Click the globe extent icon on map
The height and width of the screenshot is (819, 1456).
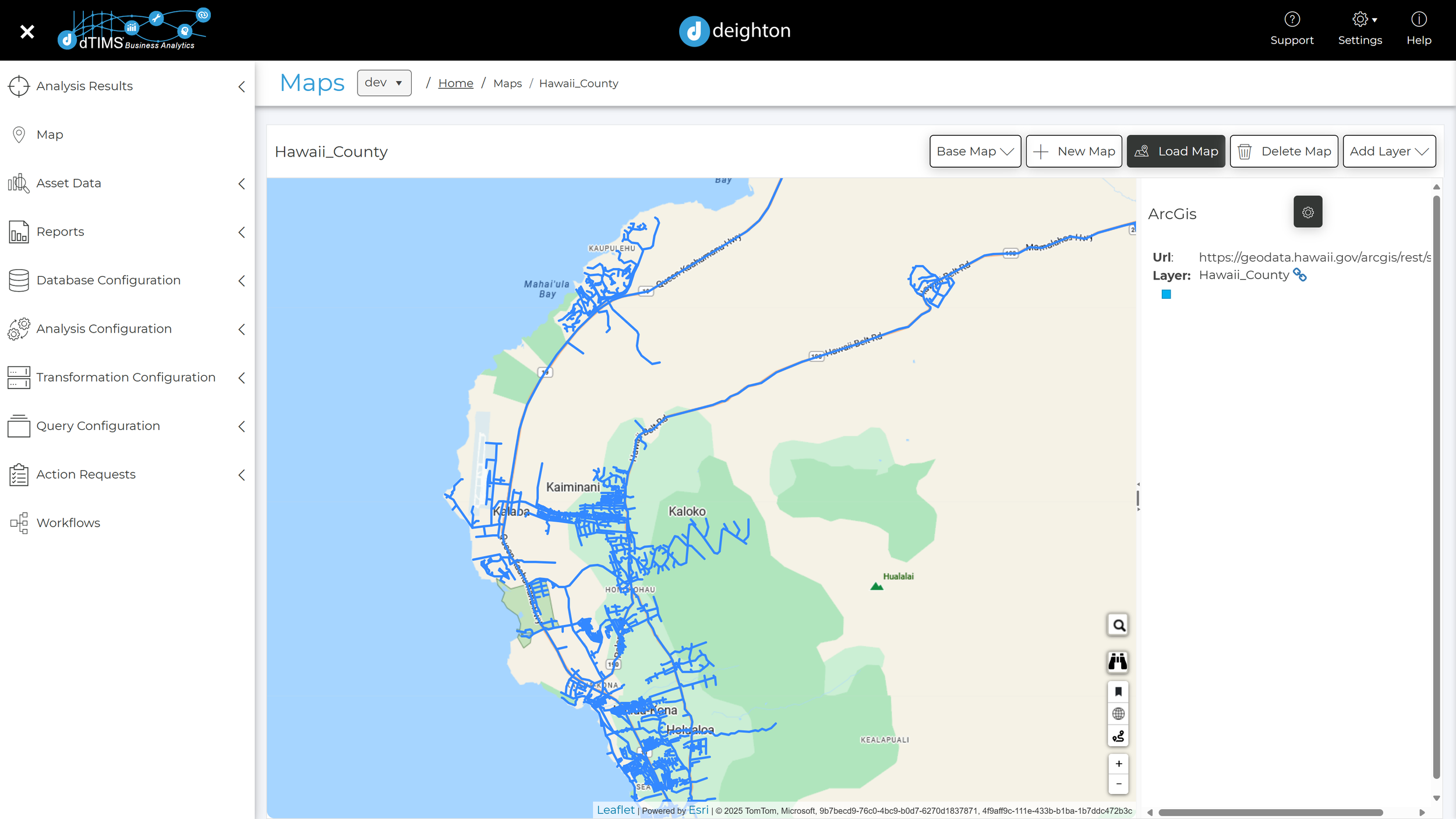tap(1118, 714)
